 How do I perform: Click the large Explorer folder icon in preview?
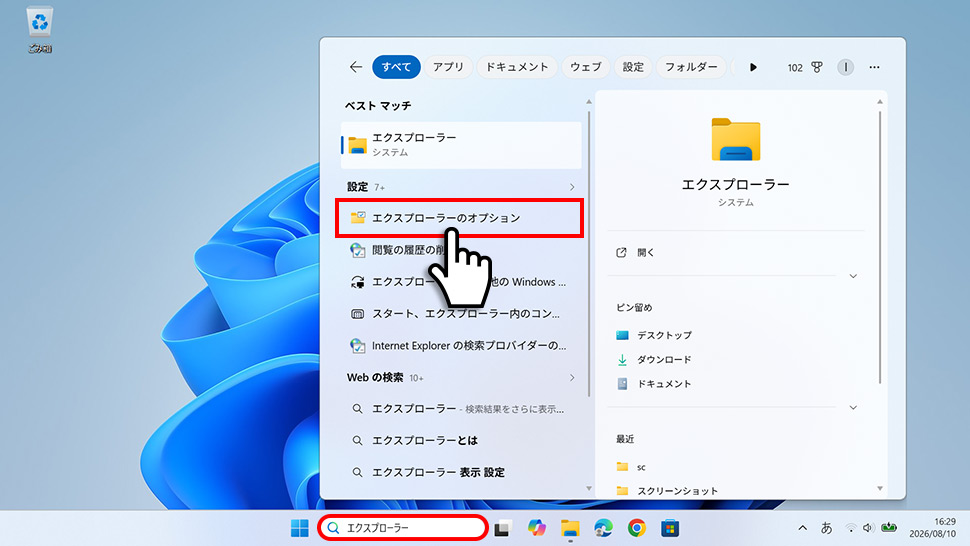736,139
